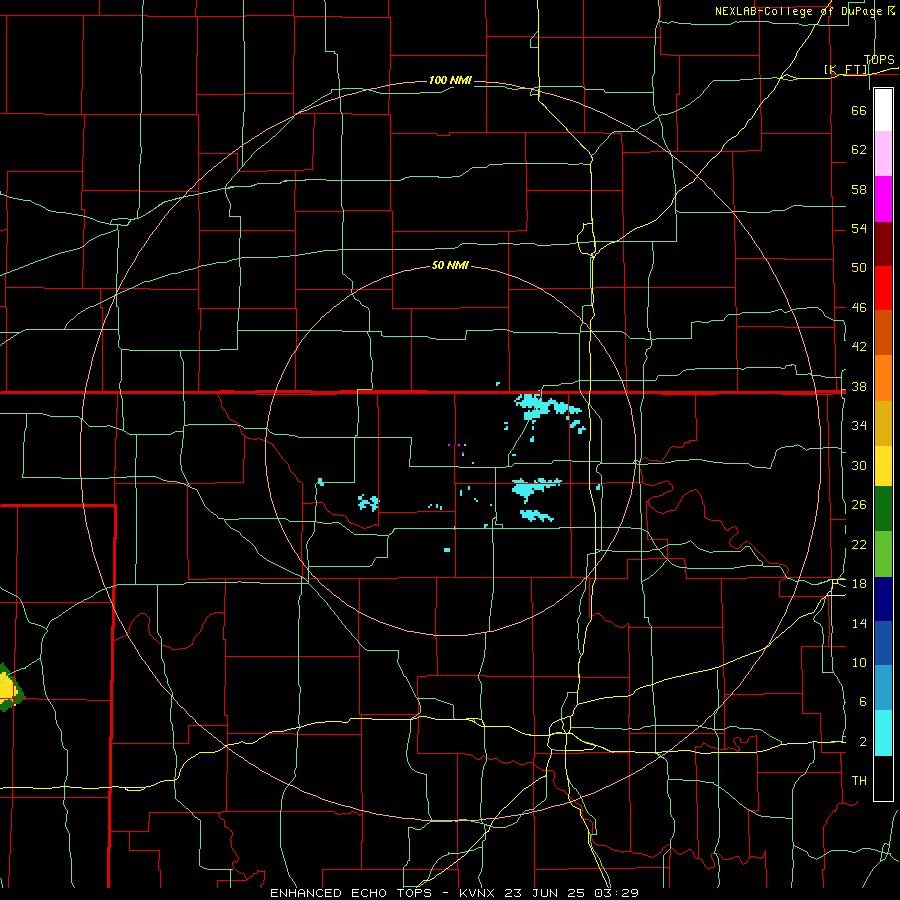
Task: Click the legend value '2'
Action: coord(862,742)
